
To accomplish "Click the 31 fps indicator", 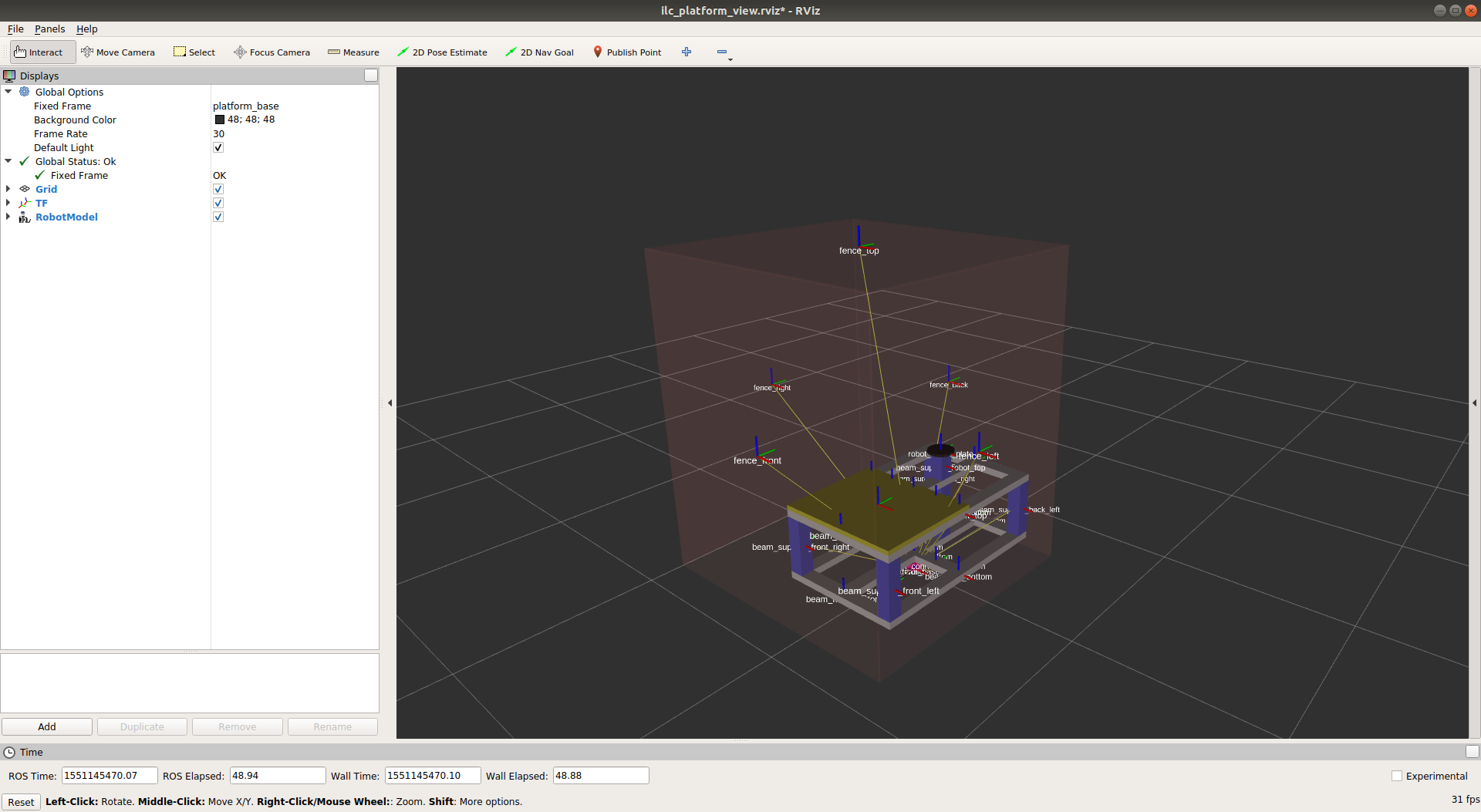I will coord(1465,800).
